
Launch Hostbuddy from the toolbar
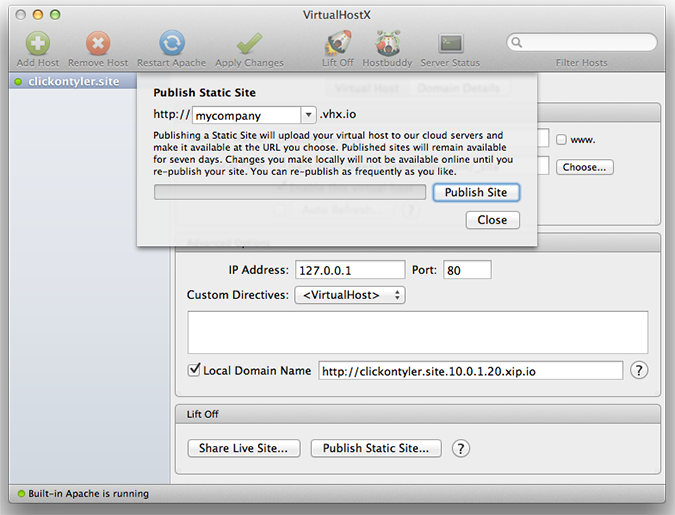[387, 43]
